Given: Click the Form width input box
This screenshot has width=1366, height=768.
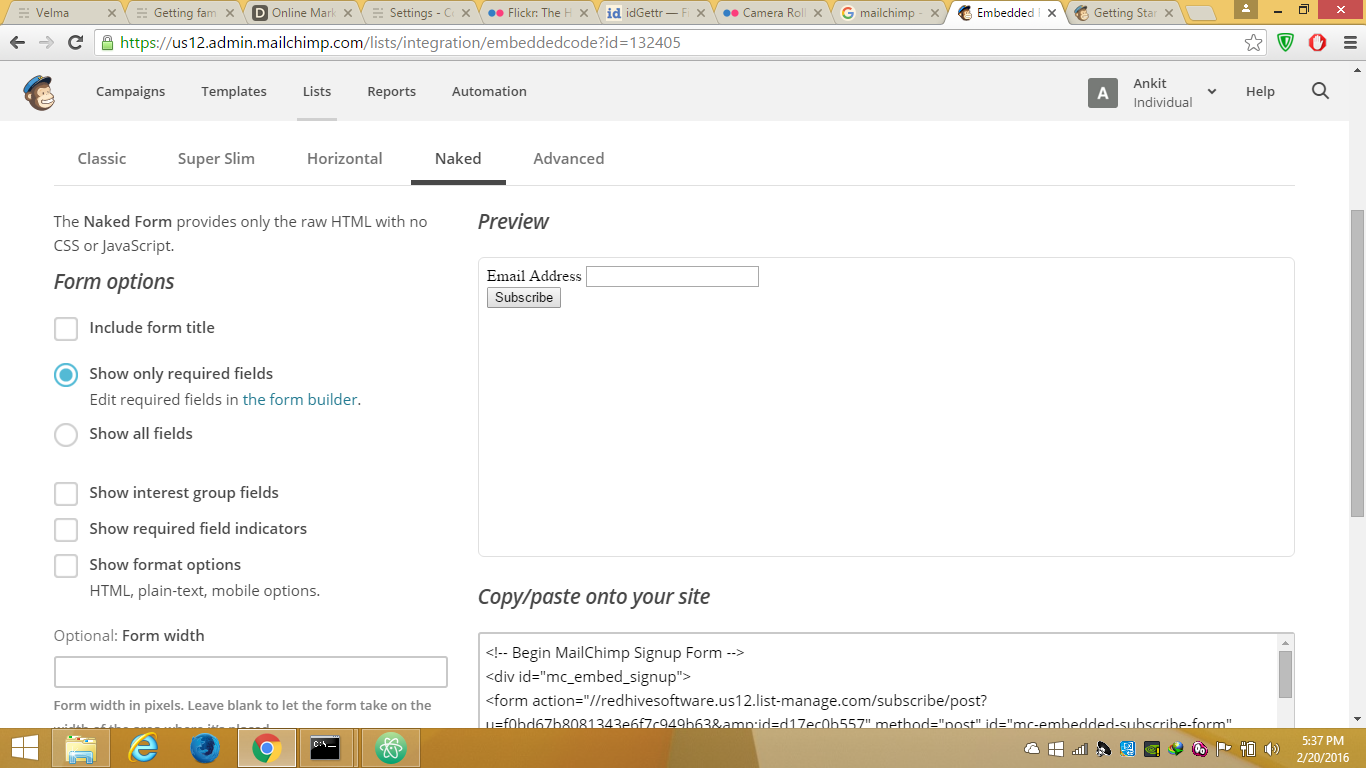Looking at the screenshot, I should tap(251, 672).
